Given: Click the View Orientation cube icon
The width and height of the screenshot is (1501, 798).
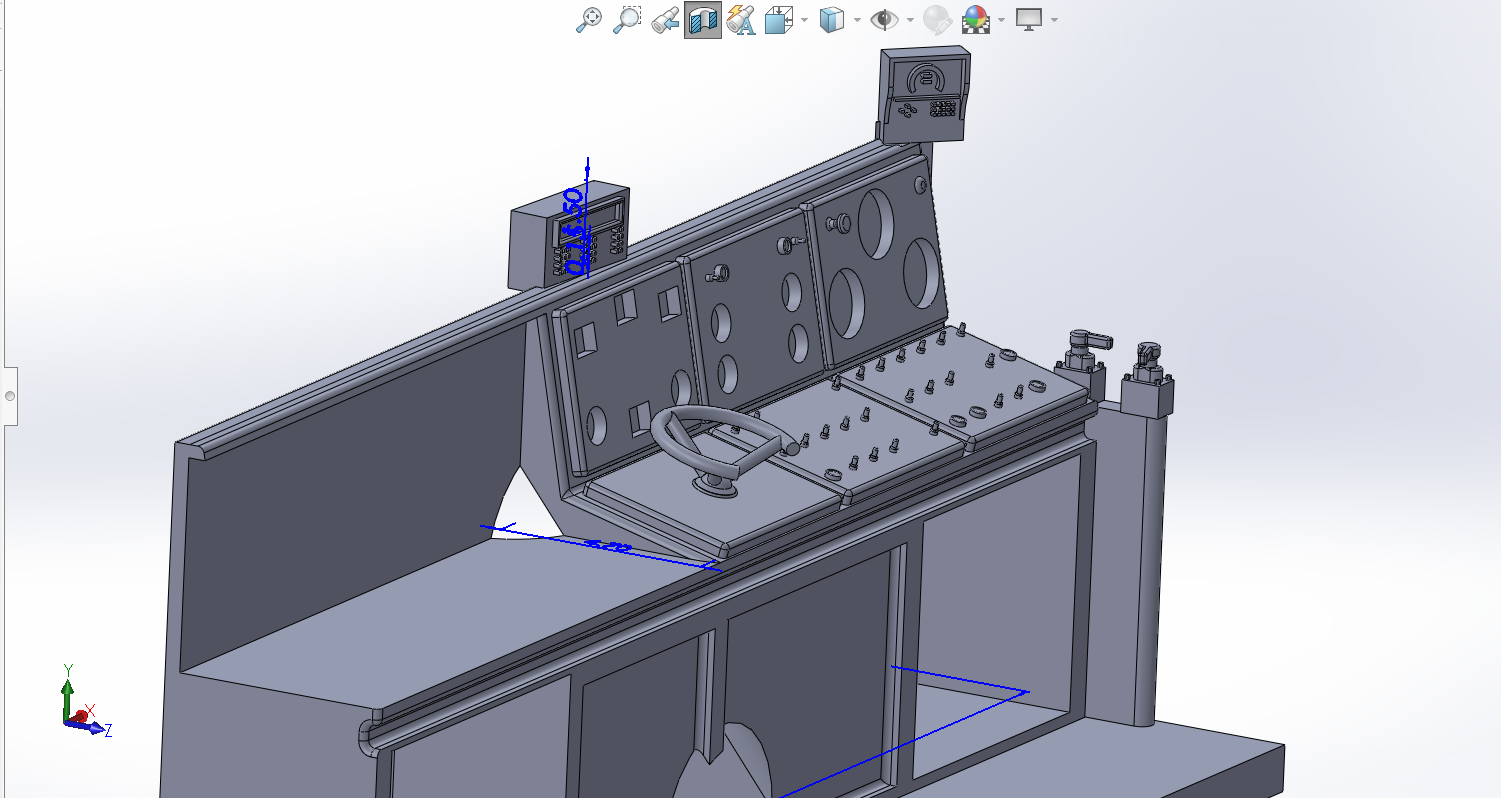Looking at the screenshot, I should click(778, 19).
